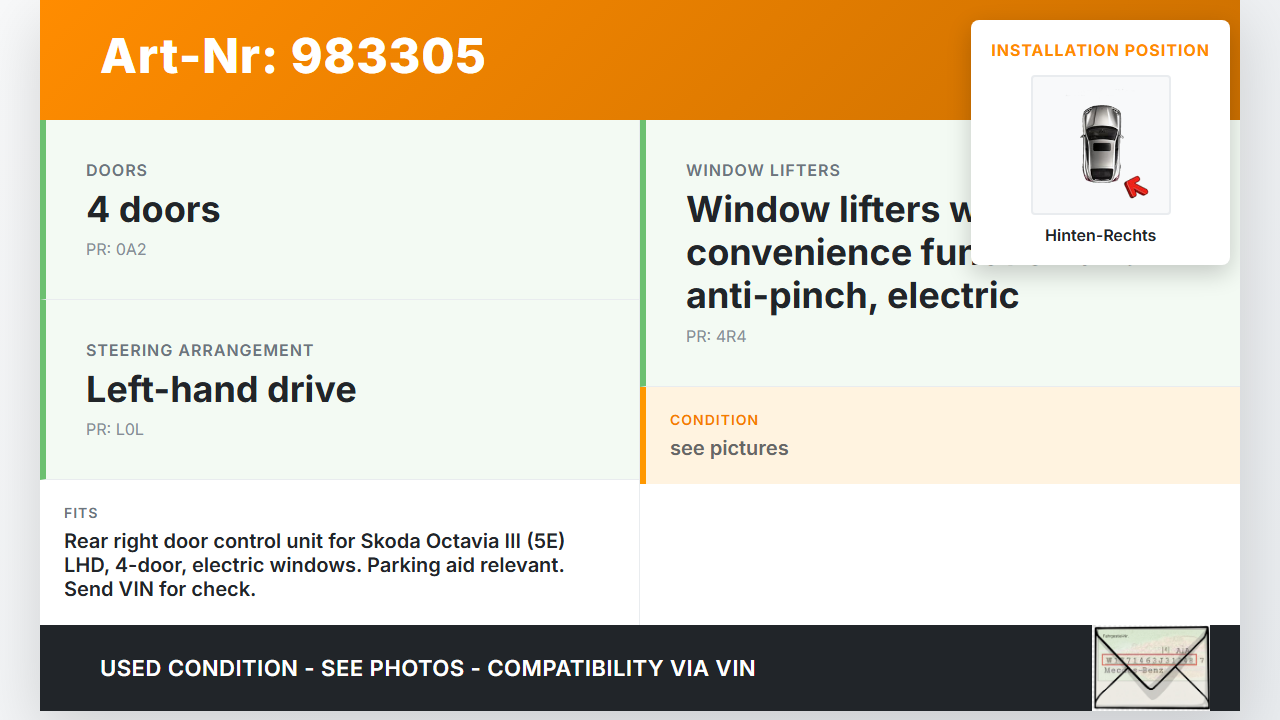This screenshot has width=1280, height=720.
Task: Select the Art-Nr: 983305 heading
Action: click(293, 56)
